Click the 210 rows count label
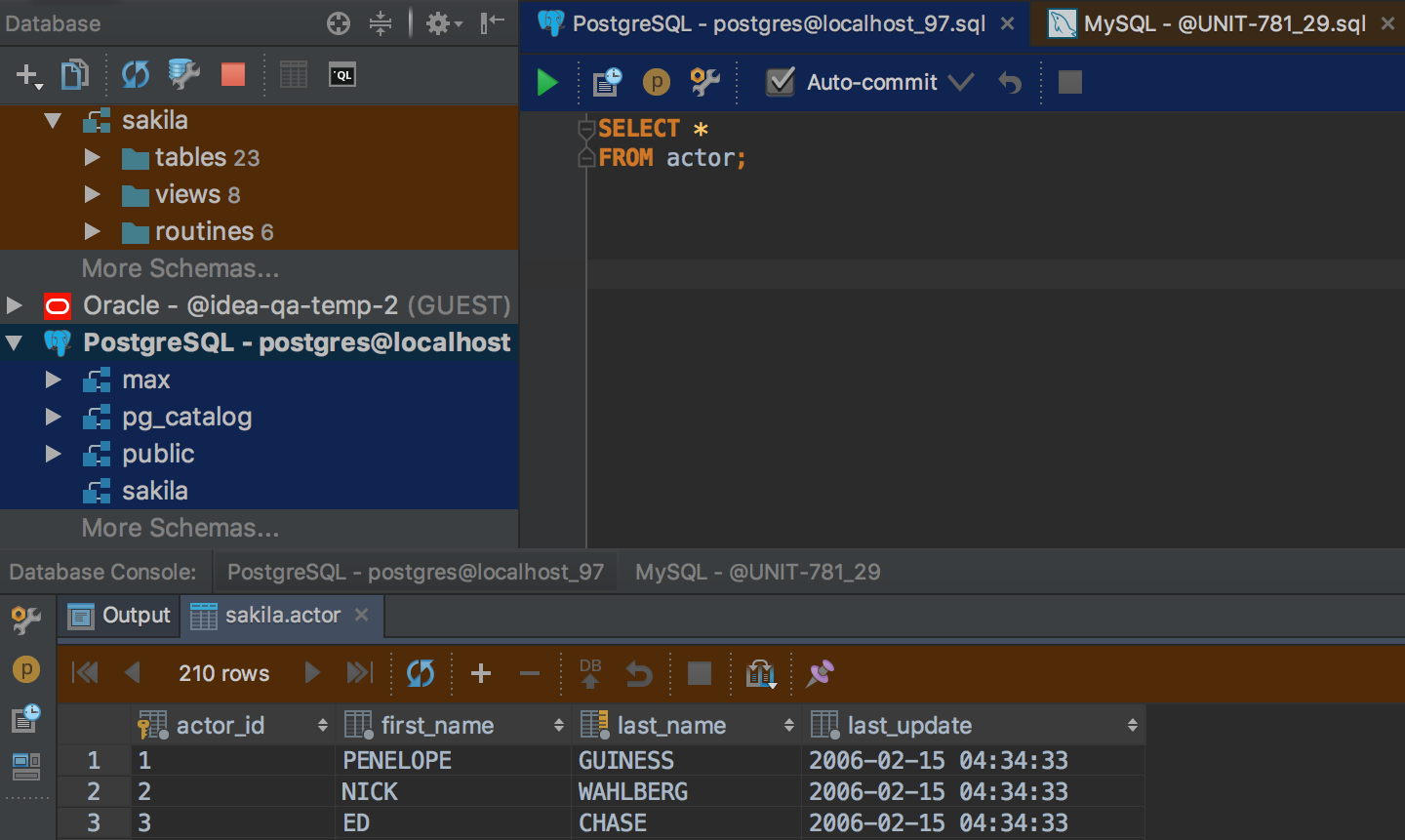The width and height of the screenshot is (1405, 840). [x=223, y=673]
